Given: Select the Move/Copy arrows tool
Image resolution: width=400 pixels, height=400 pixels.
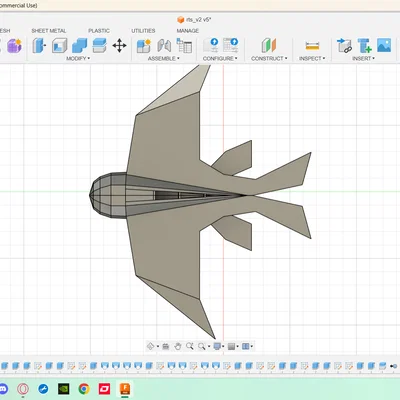Looking at the screenshot, I should coord(119,46).
